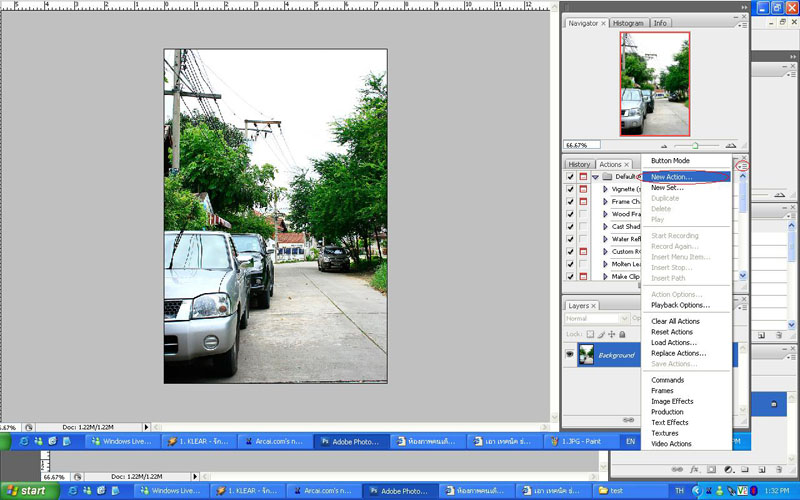
Task: Click the Add layer mask icon beside fx
Action: (711, 469)
